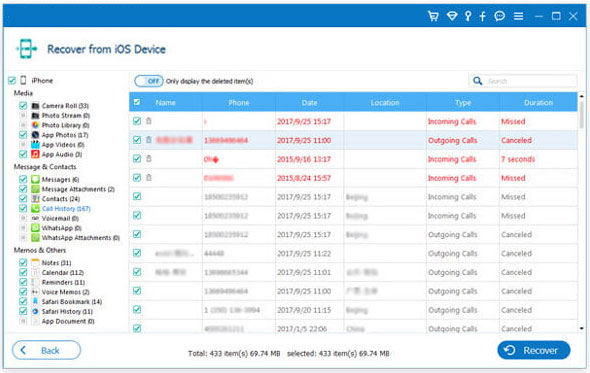Select App Document (0) category

click(x=68, y=321)
